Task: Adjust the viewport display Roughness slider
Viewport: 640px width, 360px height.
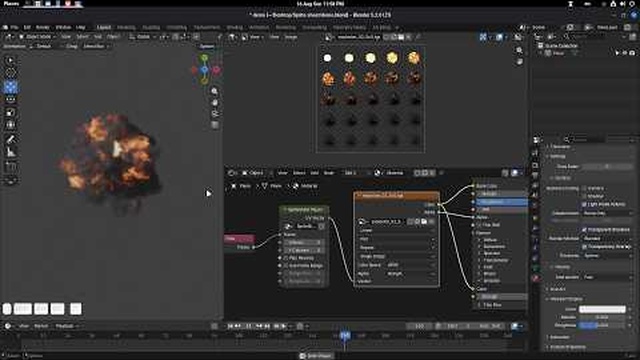Action: 602,325
